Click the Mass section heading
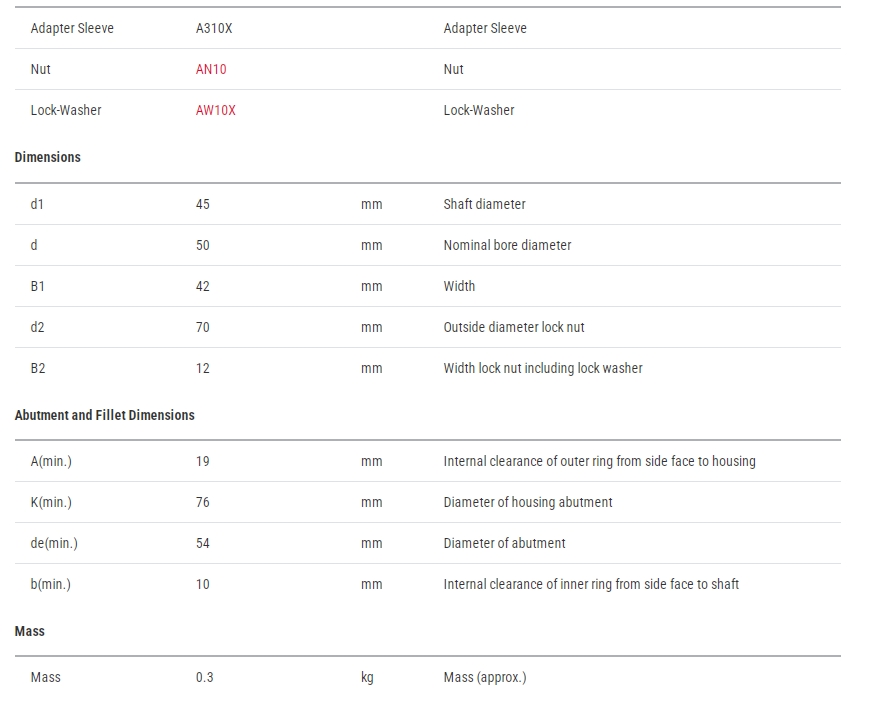Image resolution: width=878 pixels, height=703 pixels. [30, 631]
